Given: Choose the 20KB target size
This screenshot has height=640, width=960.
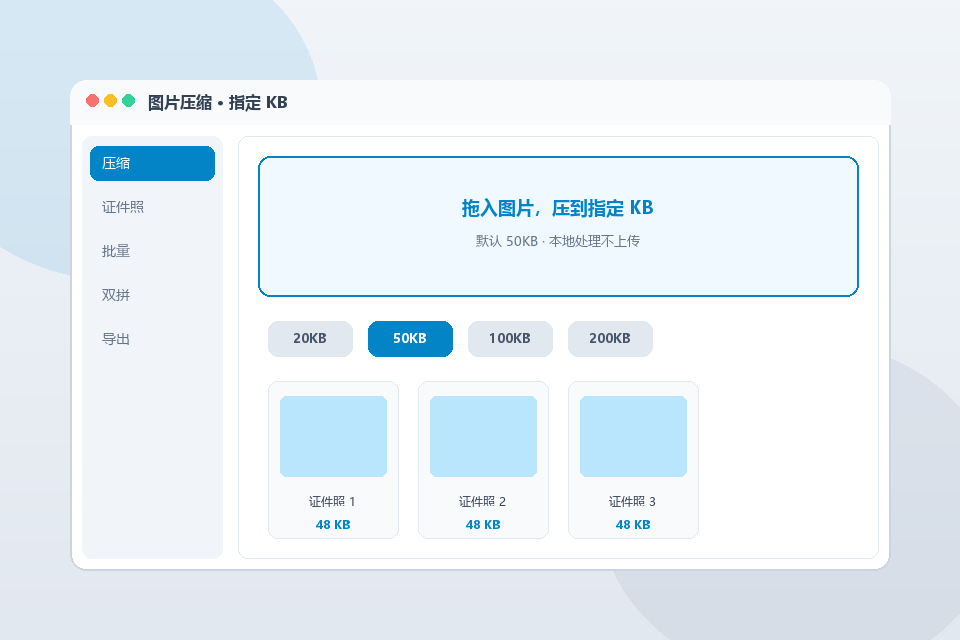Looking at the screenshot, I should pos(310,339).
